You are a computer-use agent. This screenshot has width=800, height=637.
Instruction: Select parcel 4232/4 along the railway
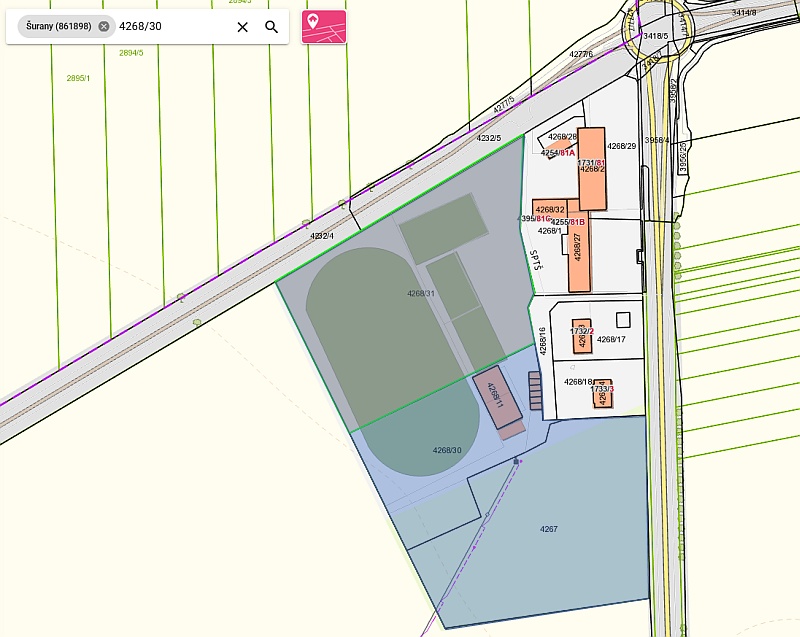(322, 236)
